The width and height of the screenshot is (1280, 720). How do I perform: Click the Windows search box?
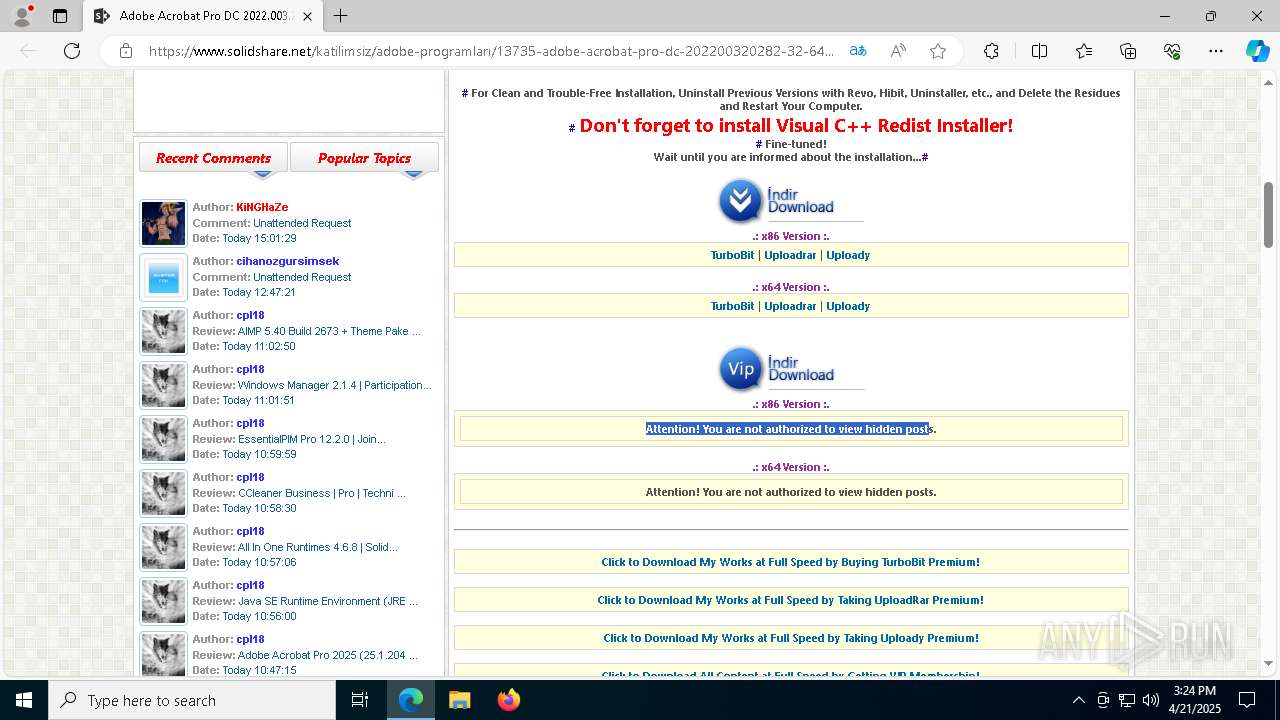point(192,700)
